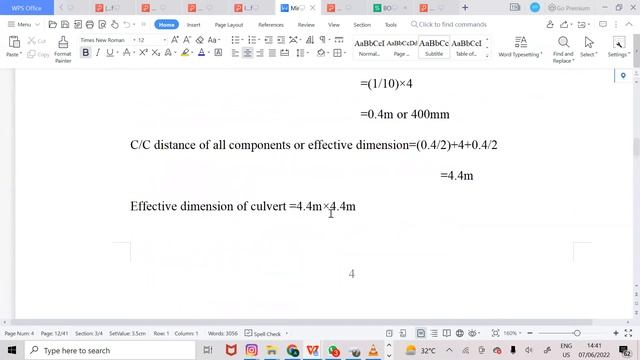Click the Sort icon in paragraph tools
The width and height of the screenshot is (640, 360).
[x=310, y=40]
